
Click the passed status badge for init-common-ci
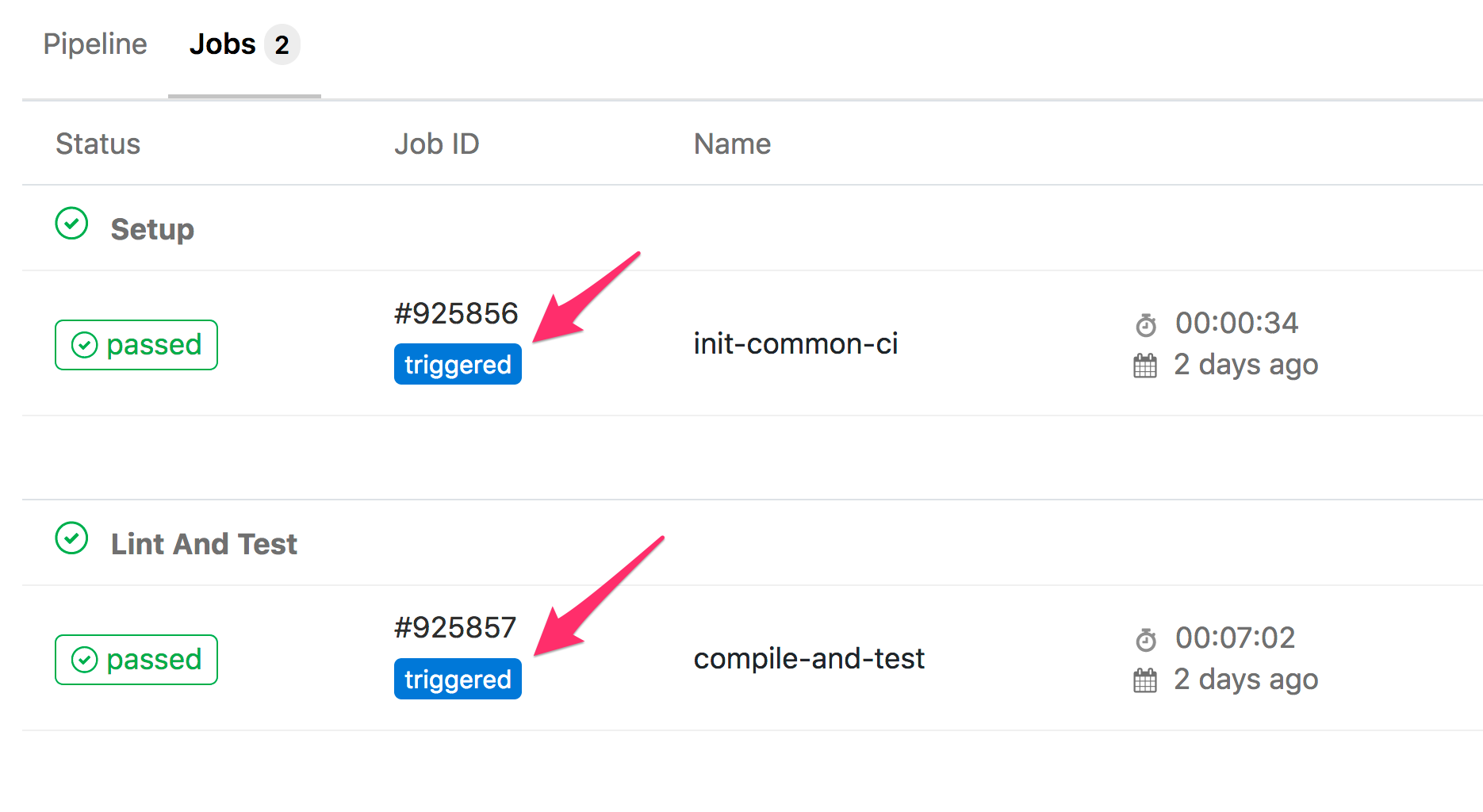coord(136,345)
